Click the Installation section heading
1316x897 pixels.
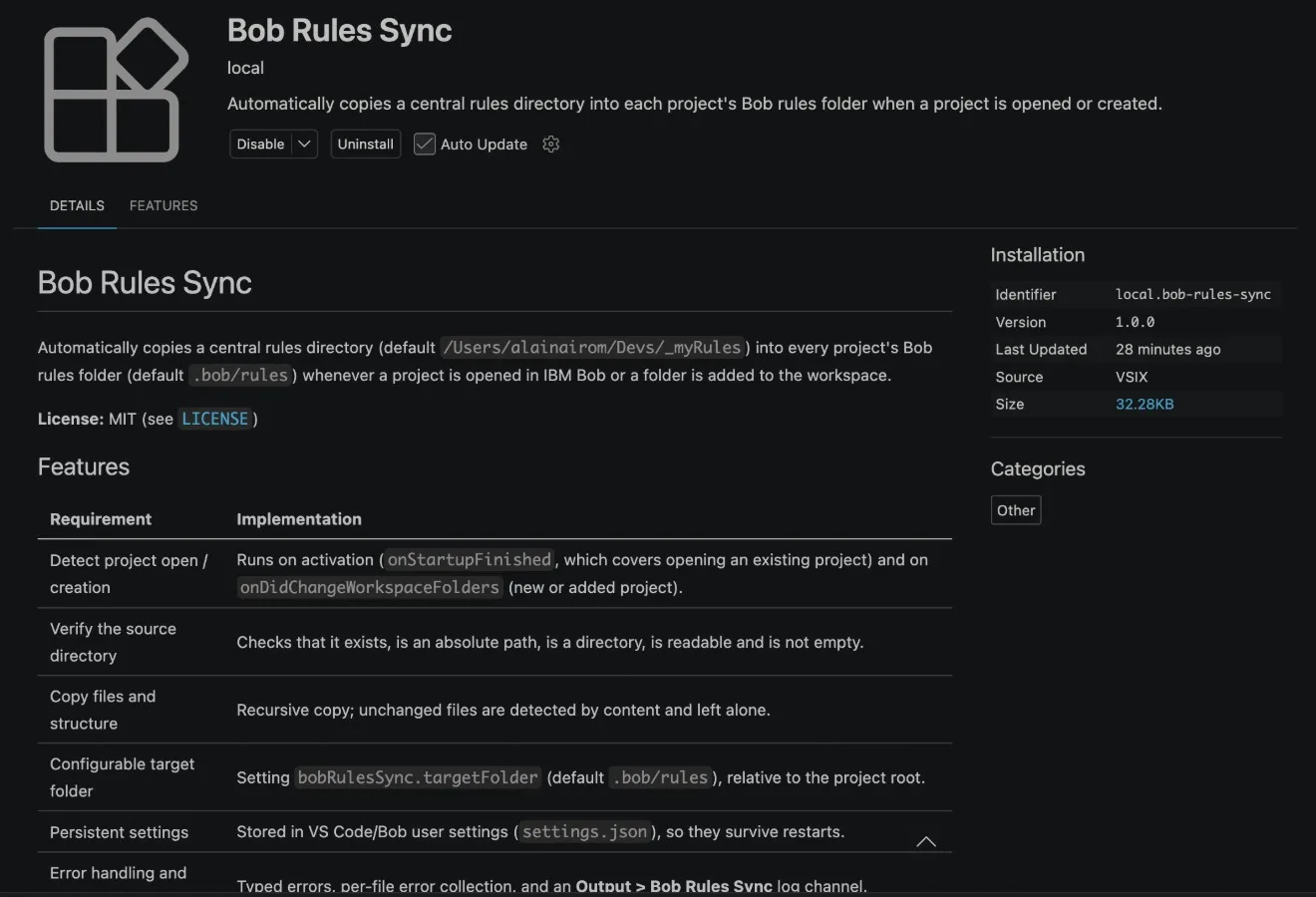[x=1038, y=255]
